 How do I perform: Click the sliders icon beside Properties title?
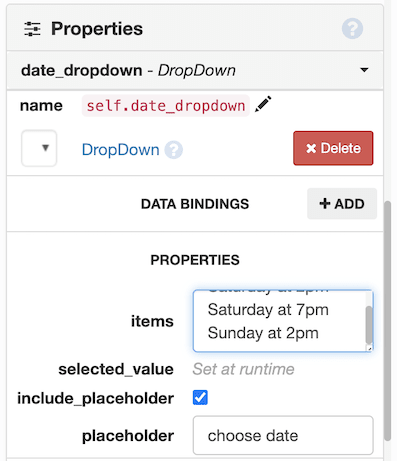click(32, 29)
